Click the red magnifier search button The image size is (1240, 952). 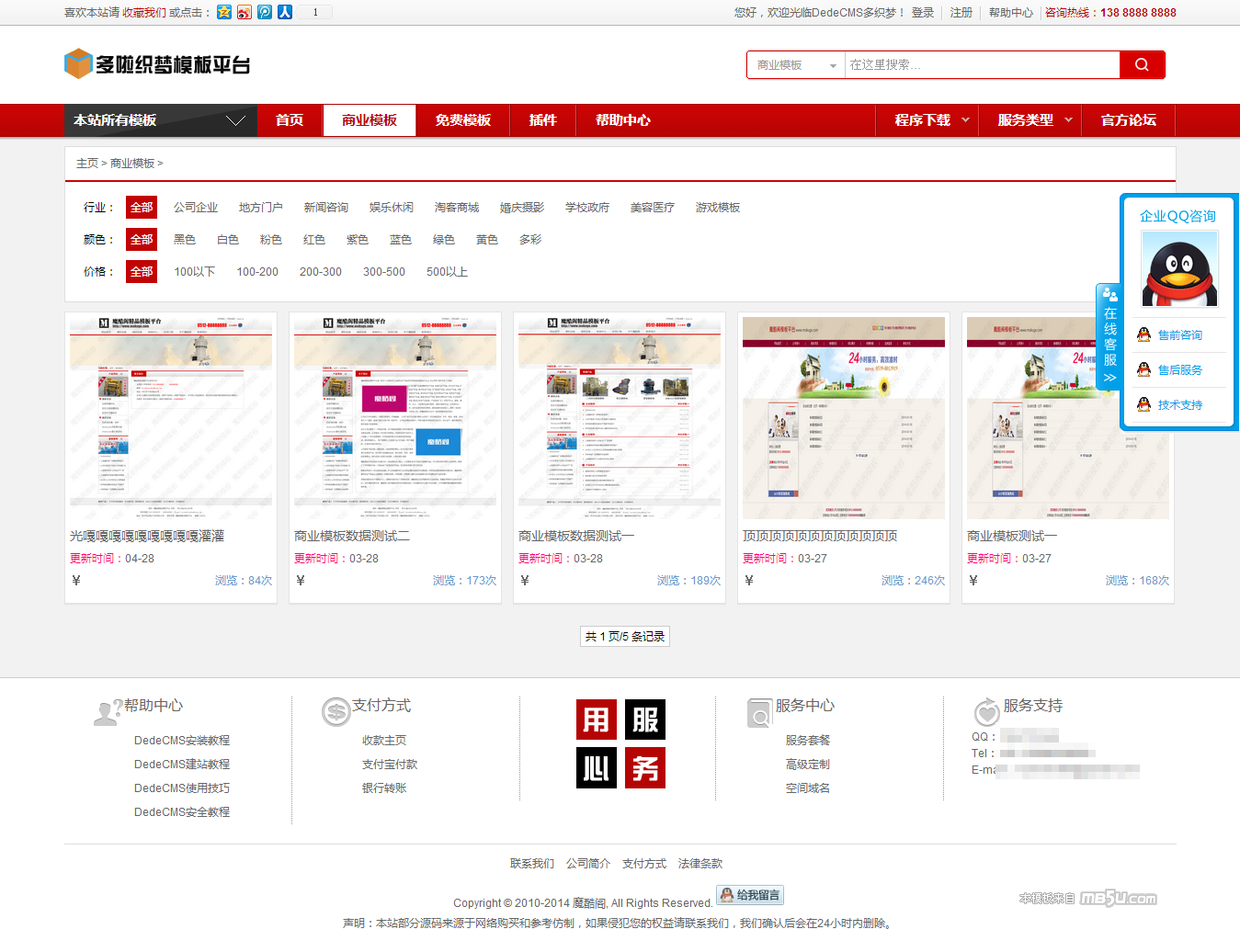tap(1142, 64)
